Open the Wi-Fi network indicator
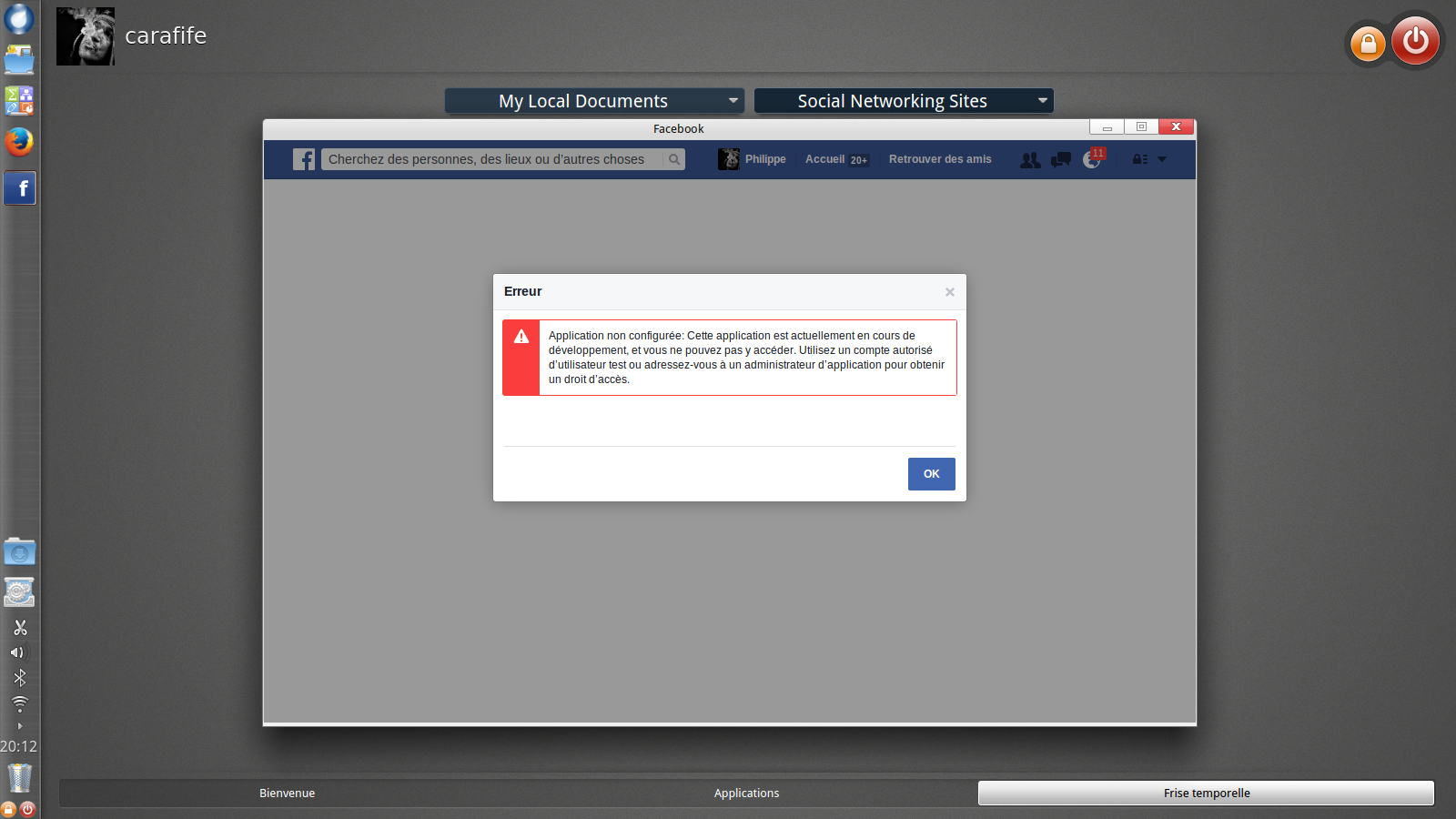The image size is (1456, 819). point(20,703)
